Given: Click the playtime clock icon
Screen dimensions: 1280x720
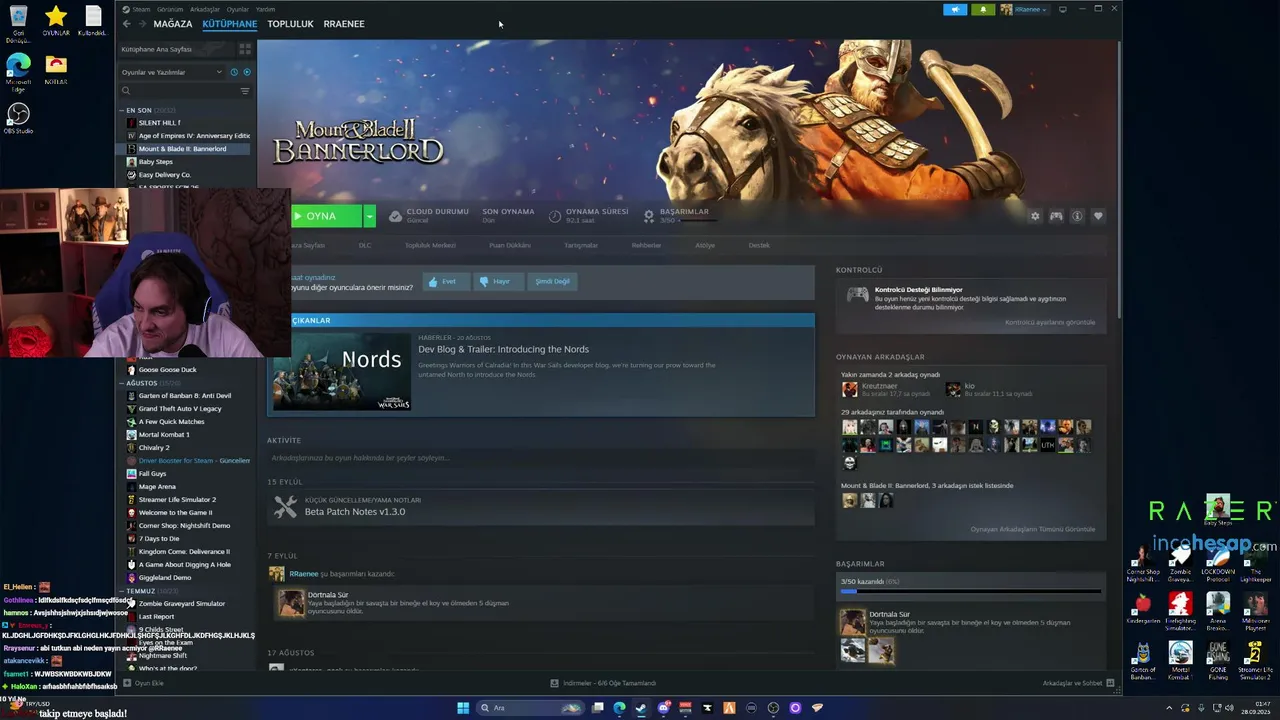Looking at the screenshot, I should coord(555,216).
